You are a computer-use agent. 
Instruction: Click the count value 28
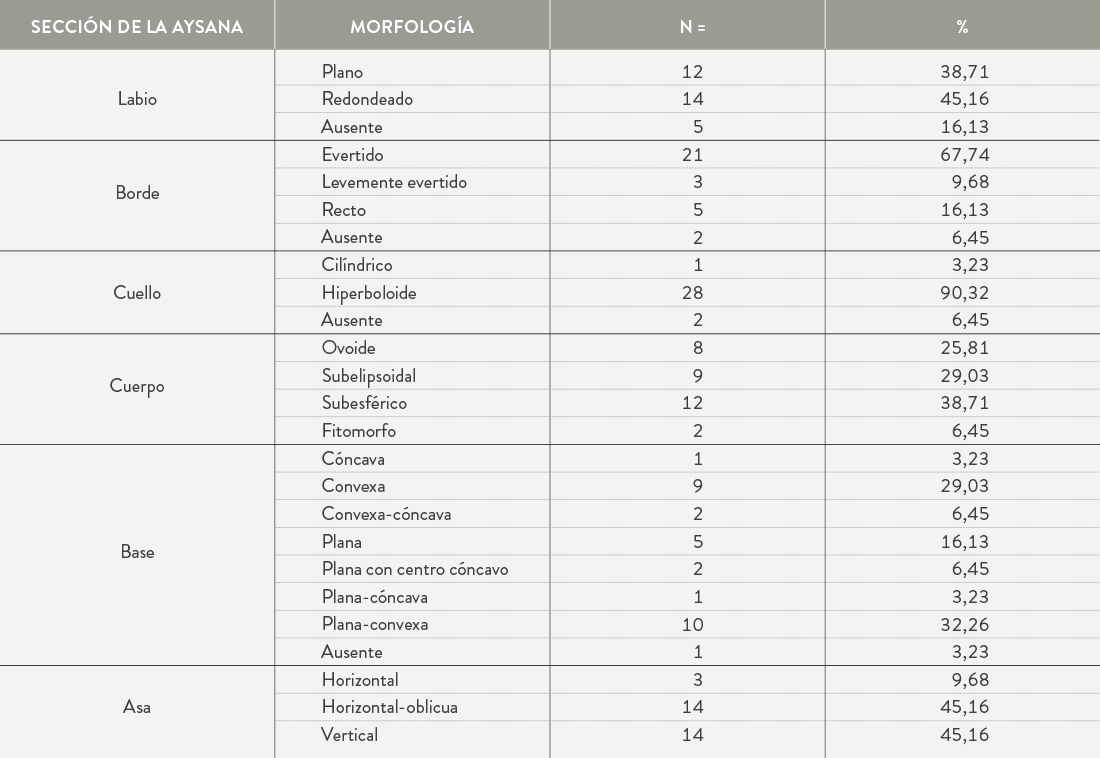point(692,293)
